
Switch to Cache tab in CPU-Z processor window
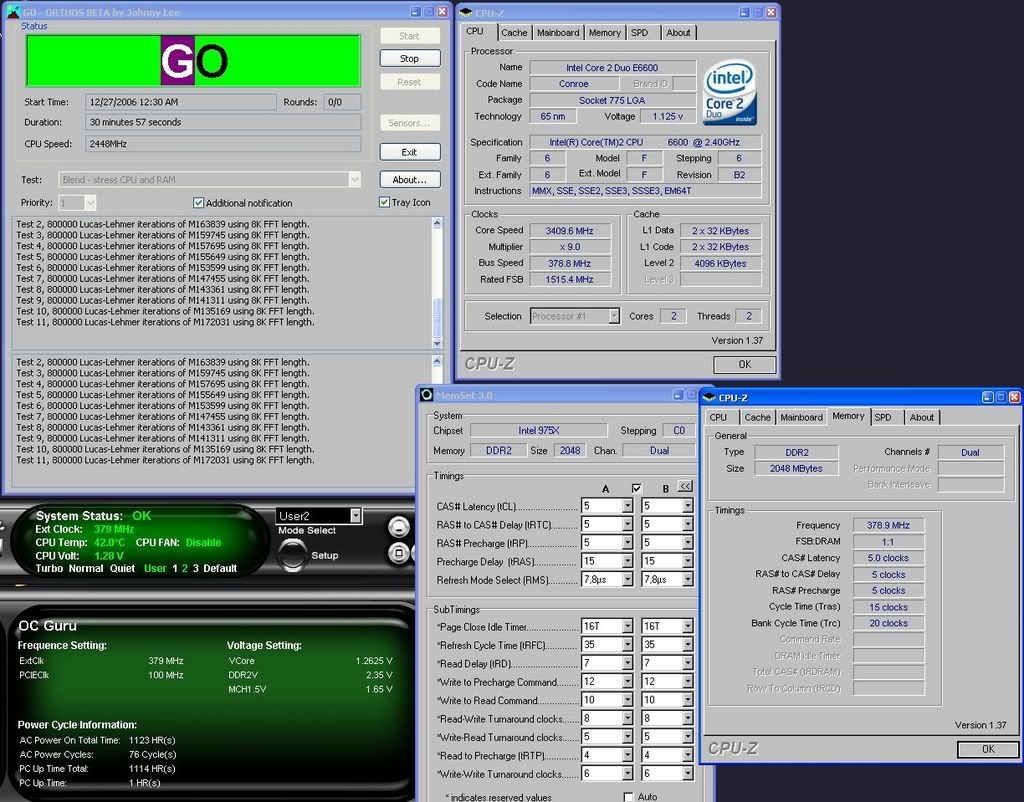click(514, 33)
